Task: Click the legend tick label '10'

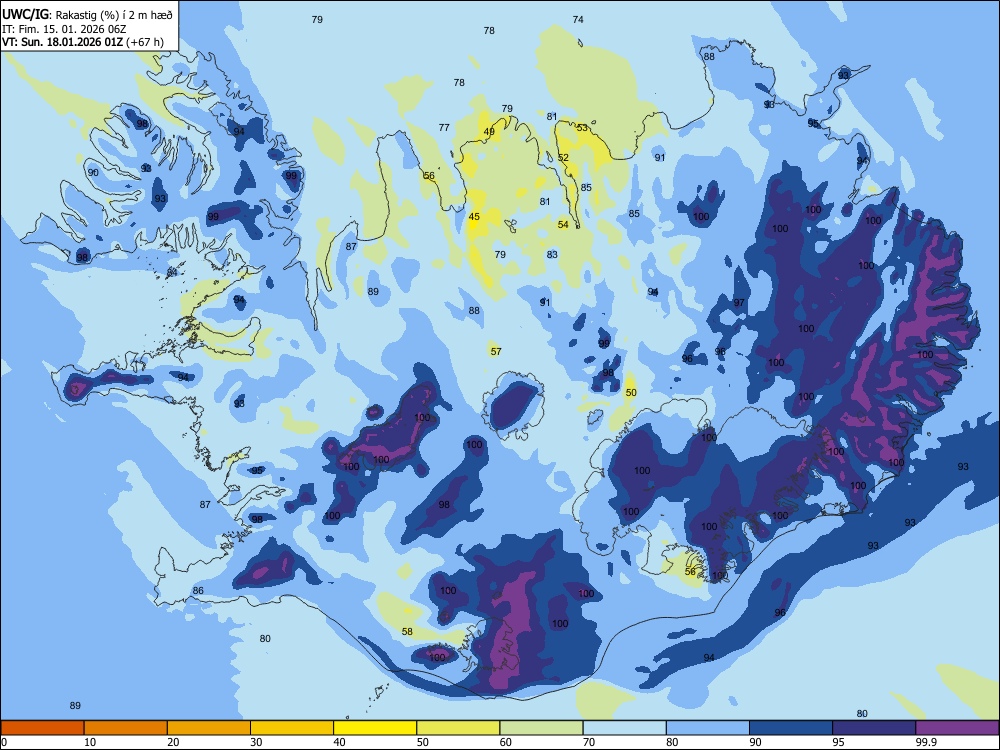Action: point(90,742)
